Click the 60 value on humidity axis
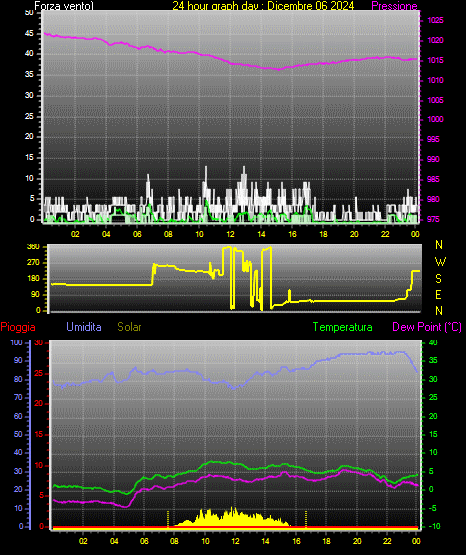 click(x=18, y=416)
